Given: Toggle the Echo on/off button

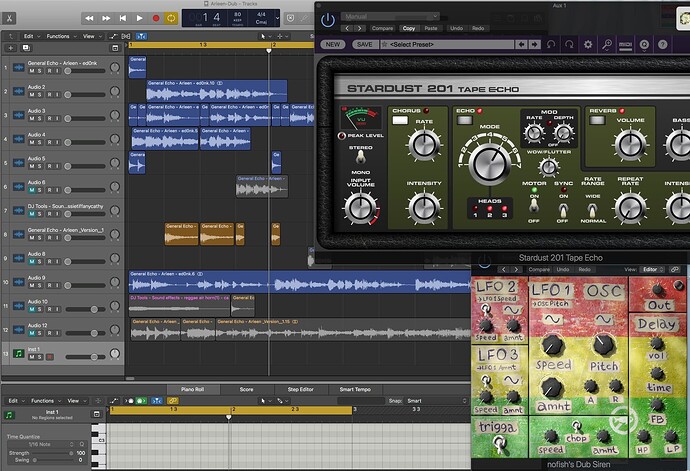Looking at the screenshot, I should pos(464,120).
